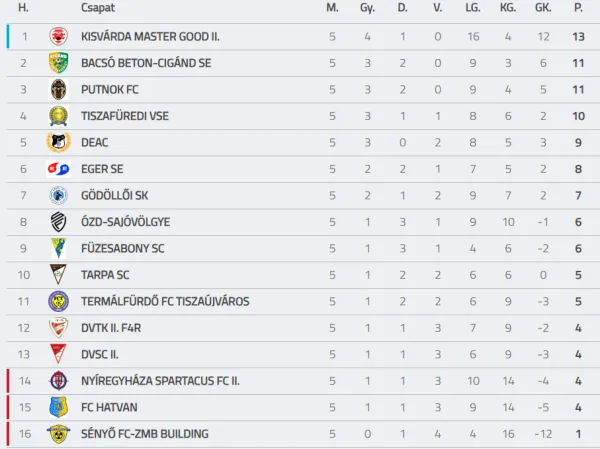Sort table by the P. points column
Screen dimensions: 600x449
point(578,8)
